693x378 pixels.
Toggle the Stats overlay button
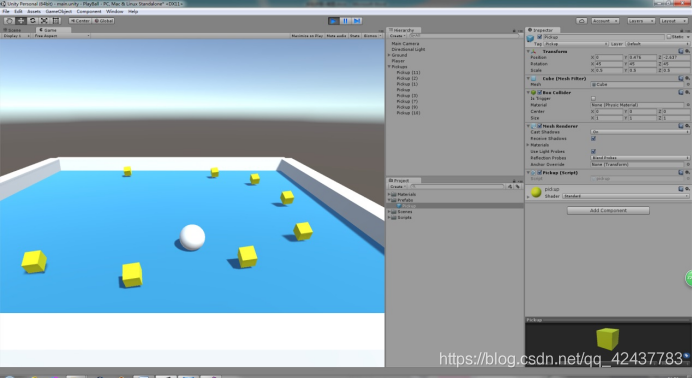tap(355, 36)
